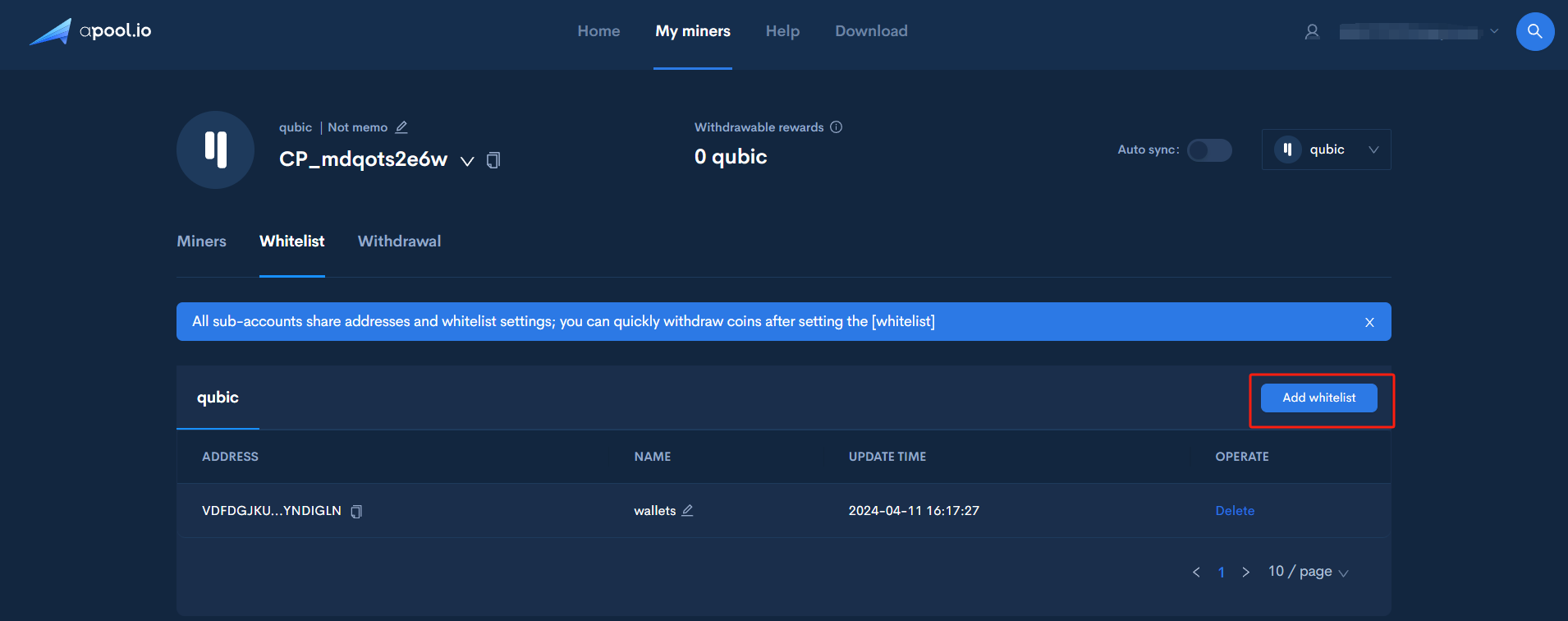1568x621 pixels.
Task: Enable the Auto sync toggle
Action: [x=1209, y=150]
